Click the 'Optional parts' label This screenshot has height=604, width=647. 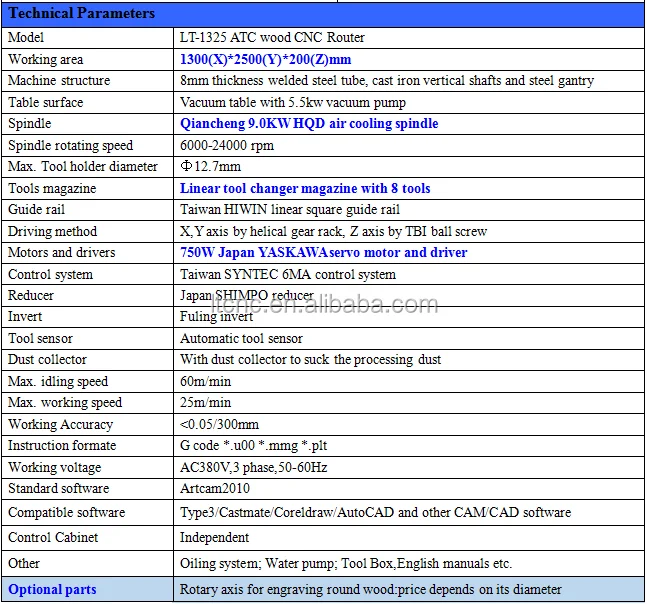[52, 590]
